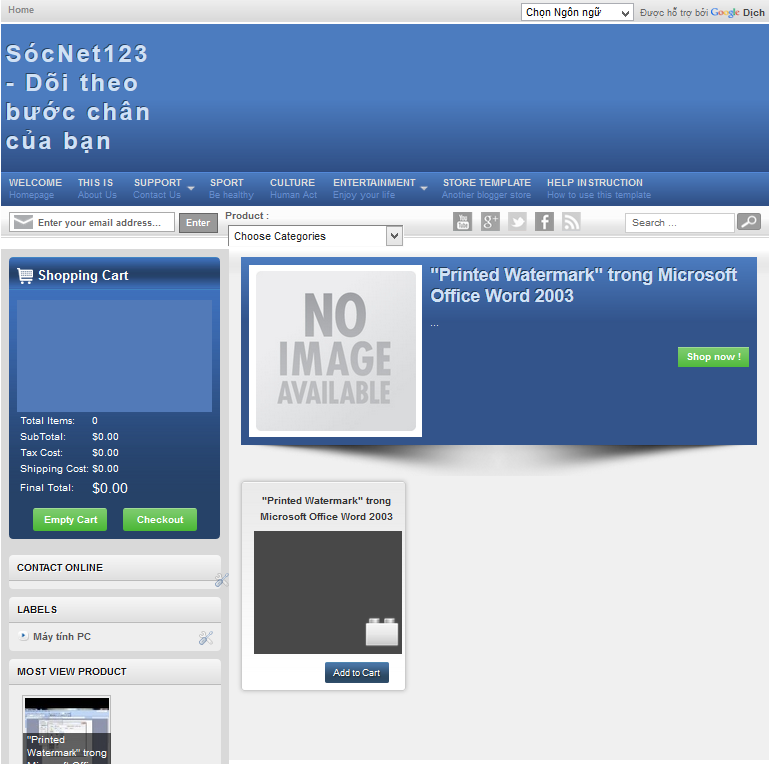769x764 pixels.
Task: Click the Enter email submit button
Action: (x=198, y=223)
